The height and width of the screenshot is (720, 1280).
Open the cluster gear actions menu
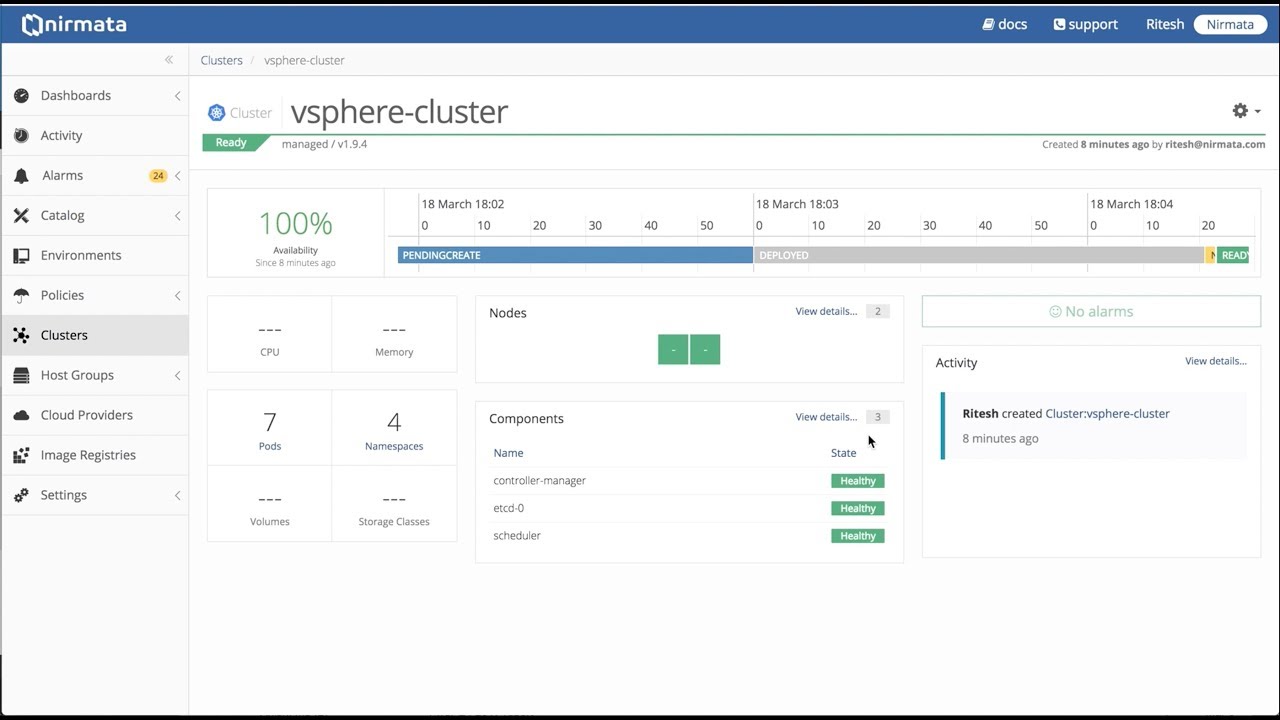click(x=1245, y=111)
